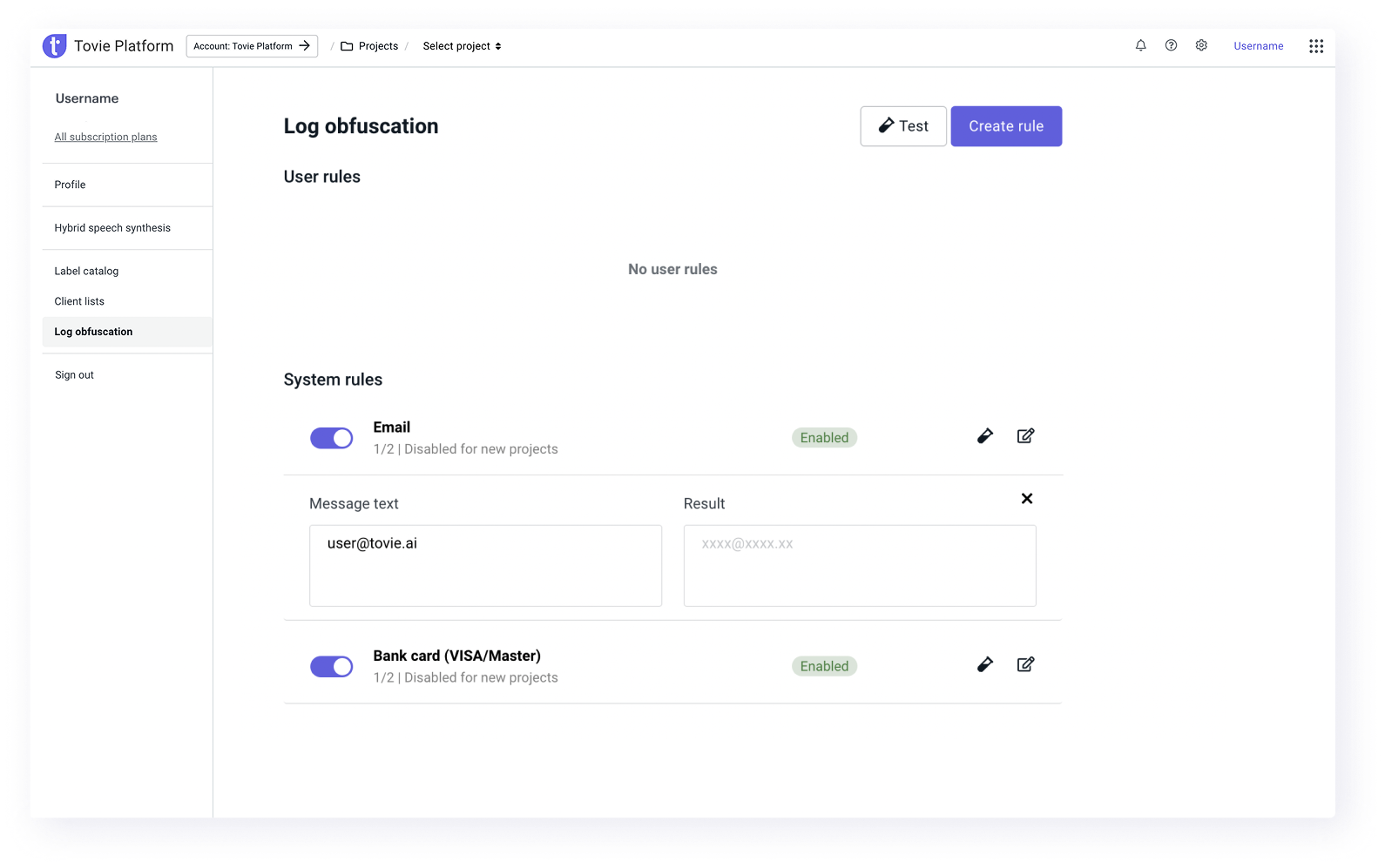Screen dimensions: 1385x868
Task: Select Log obfuscation in the sidebar
Action: coord(127,332)
